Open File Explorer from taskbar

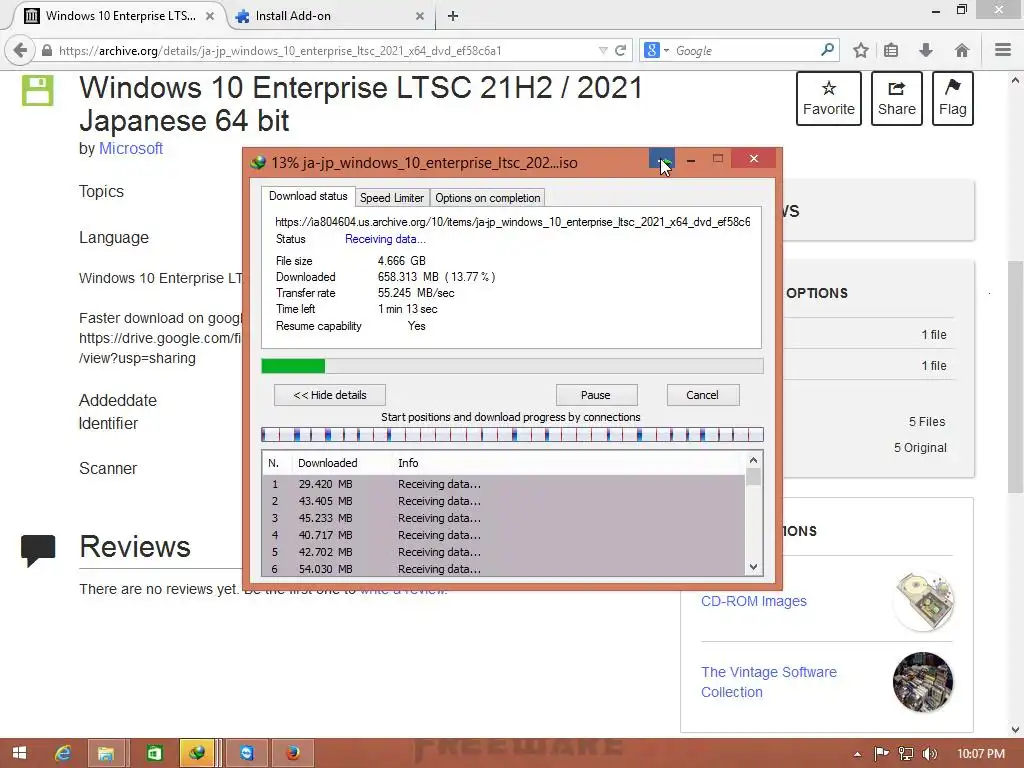coord(106,753)
